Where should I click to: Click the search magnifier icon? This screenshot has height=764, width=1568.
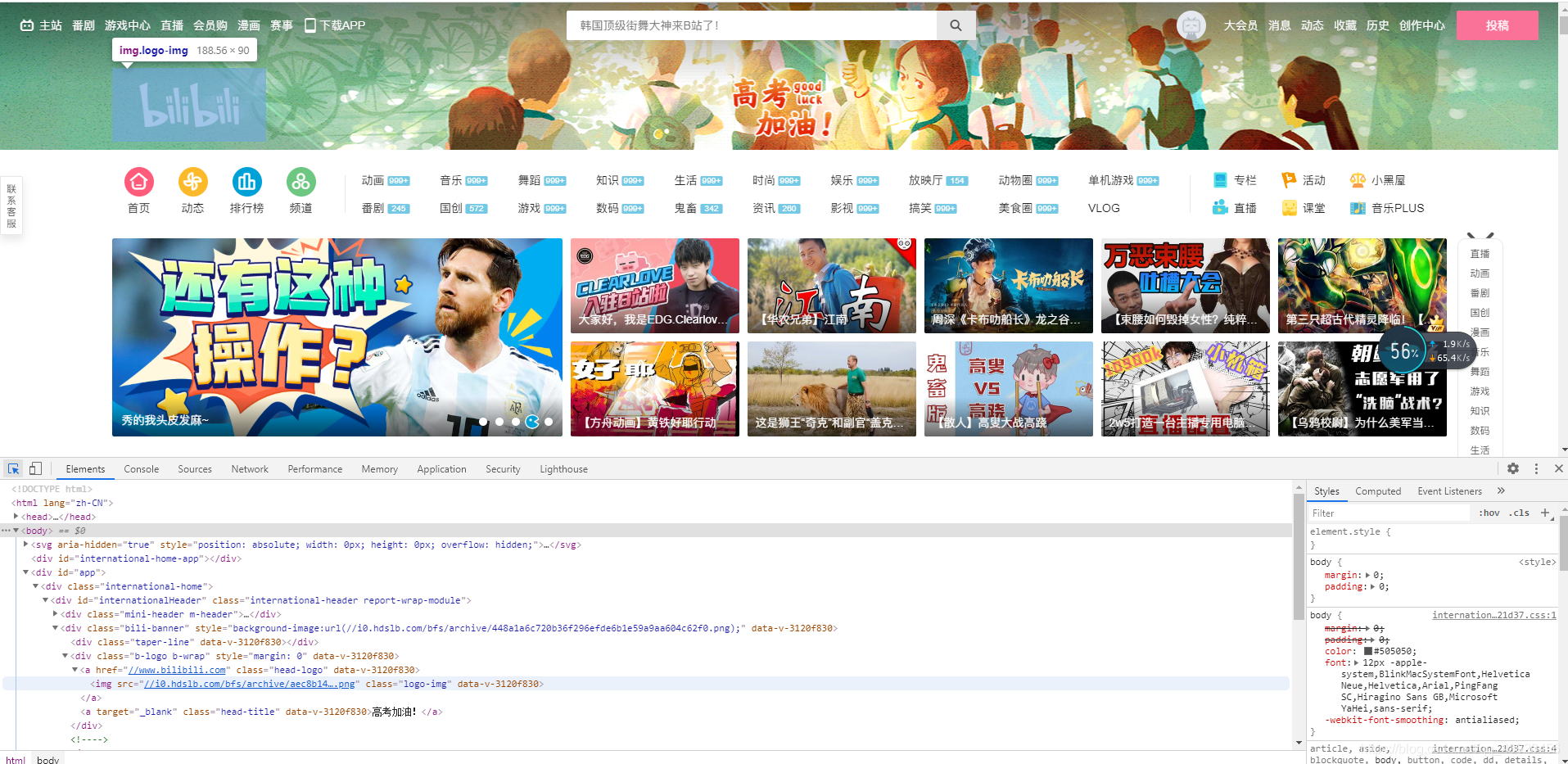click(956, 25)
